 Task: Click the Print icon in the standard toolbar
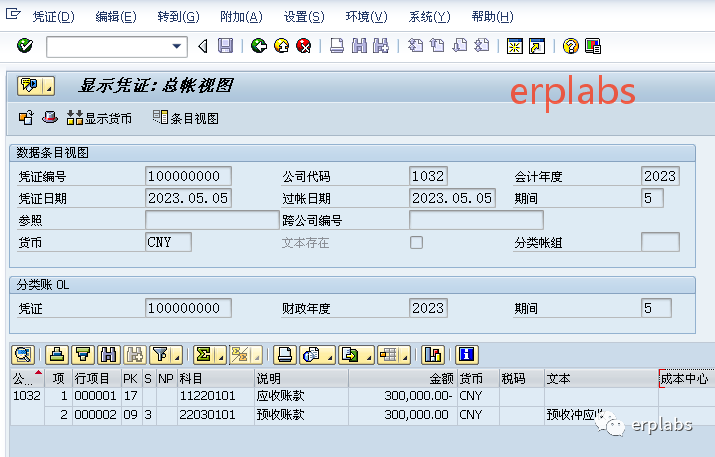337,46
